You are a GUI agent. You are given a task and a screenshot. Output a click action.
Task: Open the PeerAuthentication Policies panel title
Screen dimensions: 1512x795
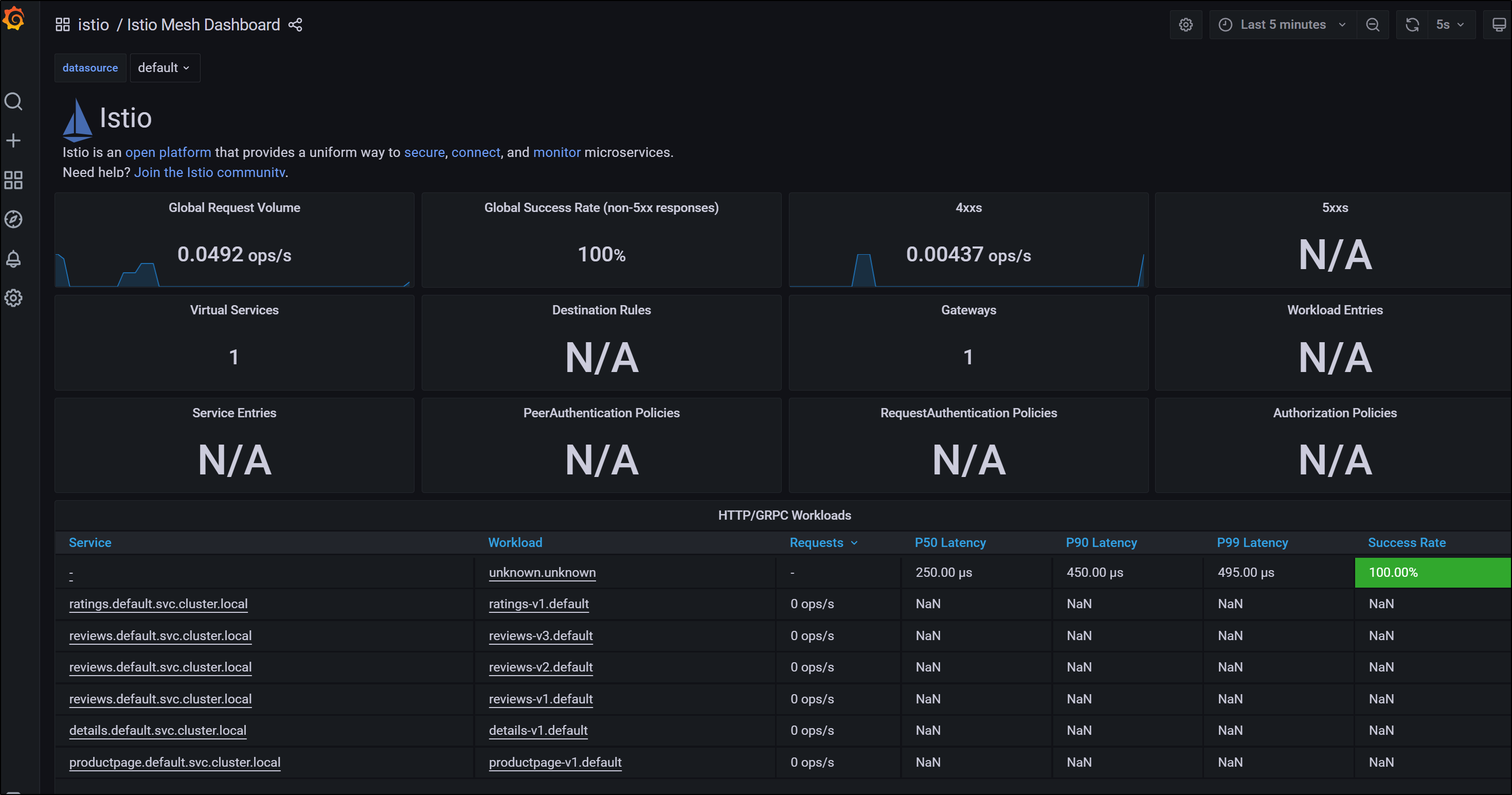tap(601, 413)
